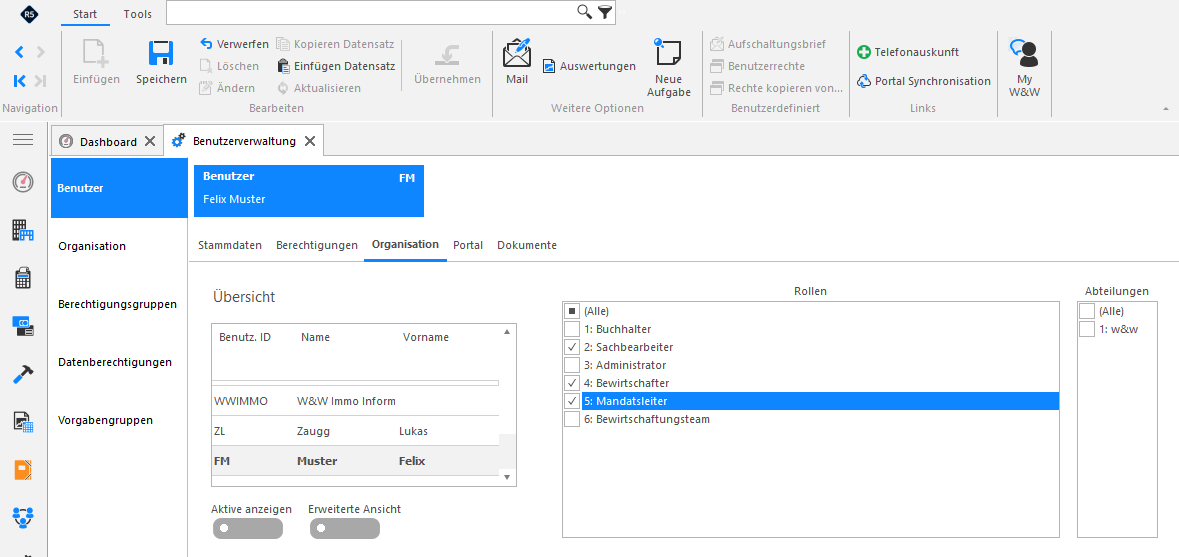Jump to last record arrow
The width and height of the screenshot is (1179, 557).
[41, 80]
